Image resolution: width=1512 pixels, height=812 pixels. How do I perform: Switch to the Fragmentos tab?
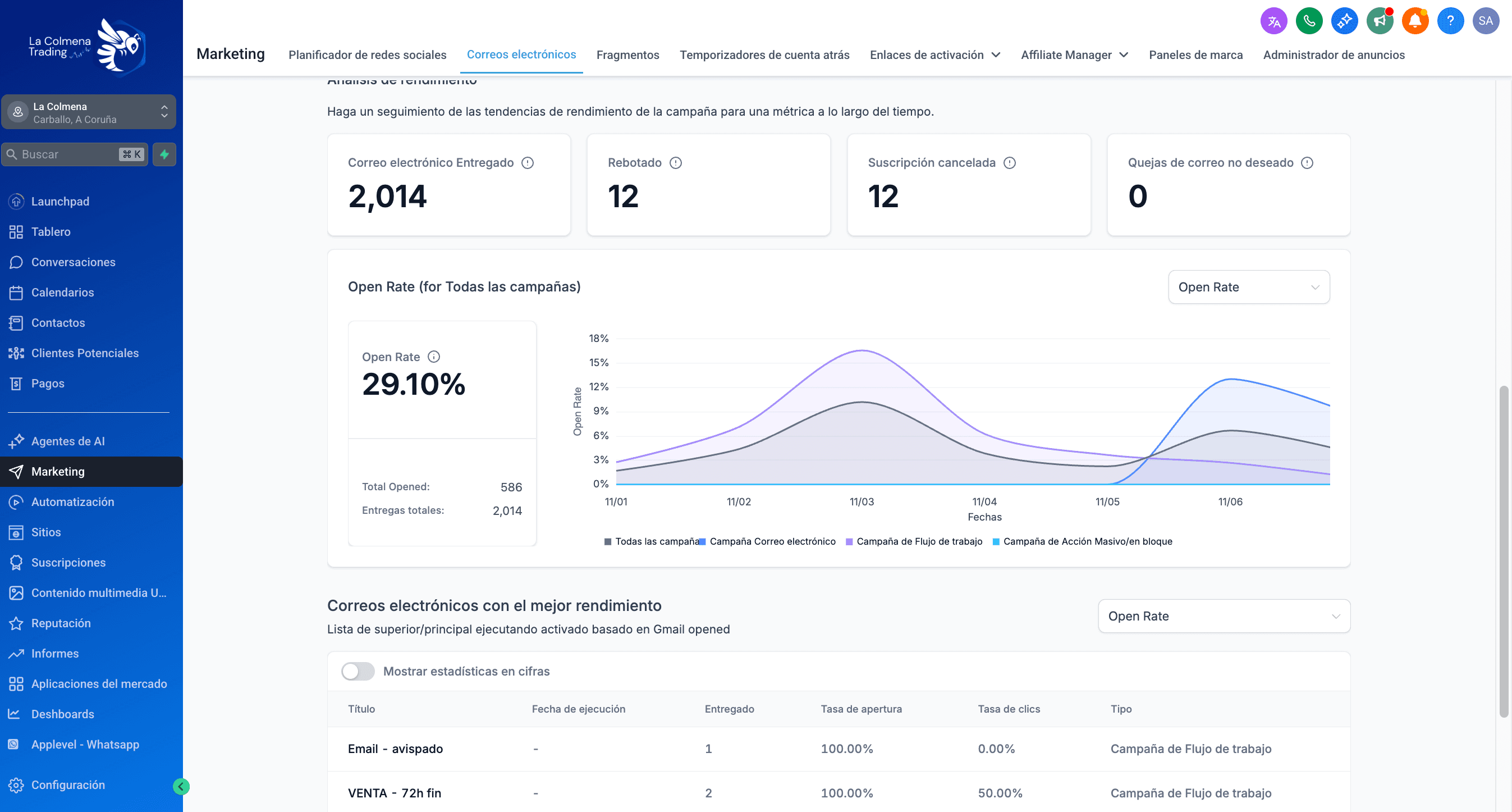coord(627,54)
